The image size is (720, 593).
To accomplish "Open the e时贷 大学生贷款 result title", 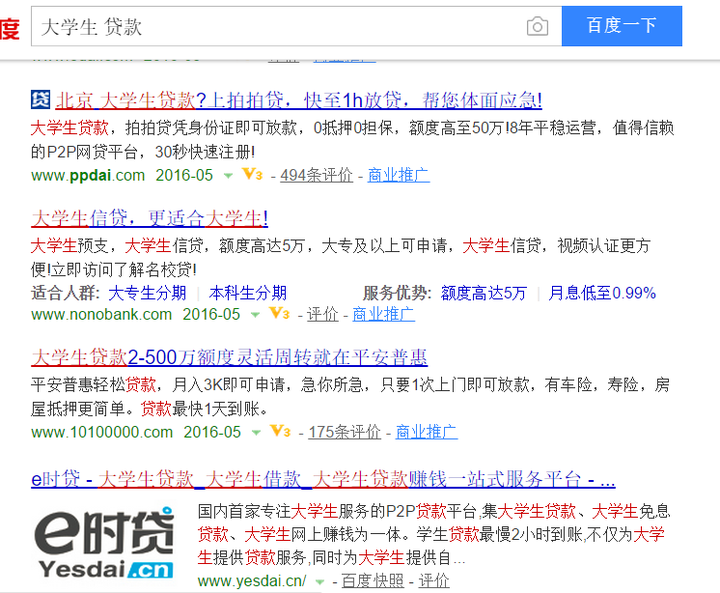I will pyautogui.click(x=323, y=479).
